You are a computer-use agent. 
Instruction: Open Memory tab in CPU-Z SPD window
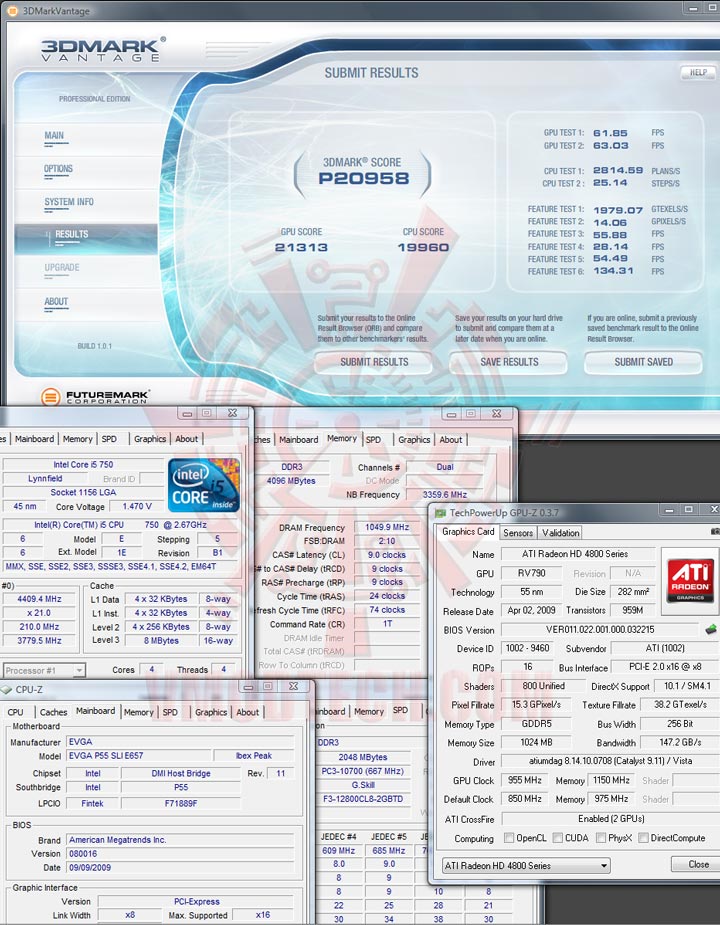(369, 711)
